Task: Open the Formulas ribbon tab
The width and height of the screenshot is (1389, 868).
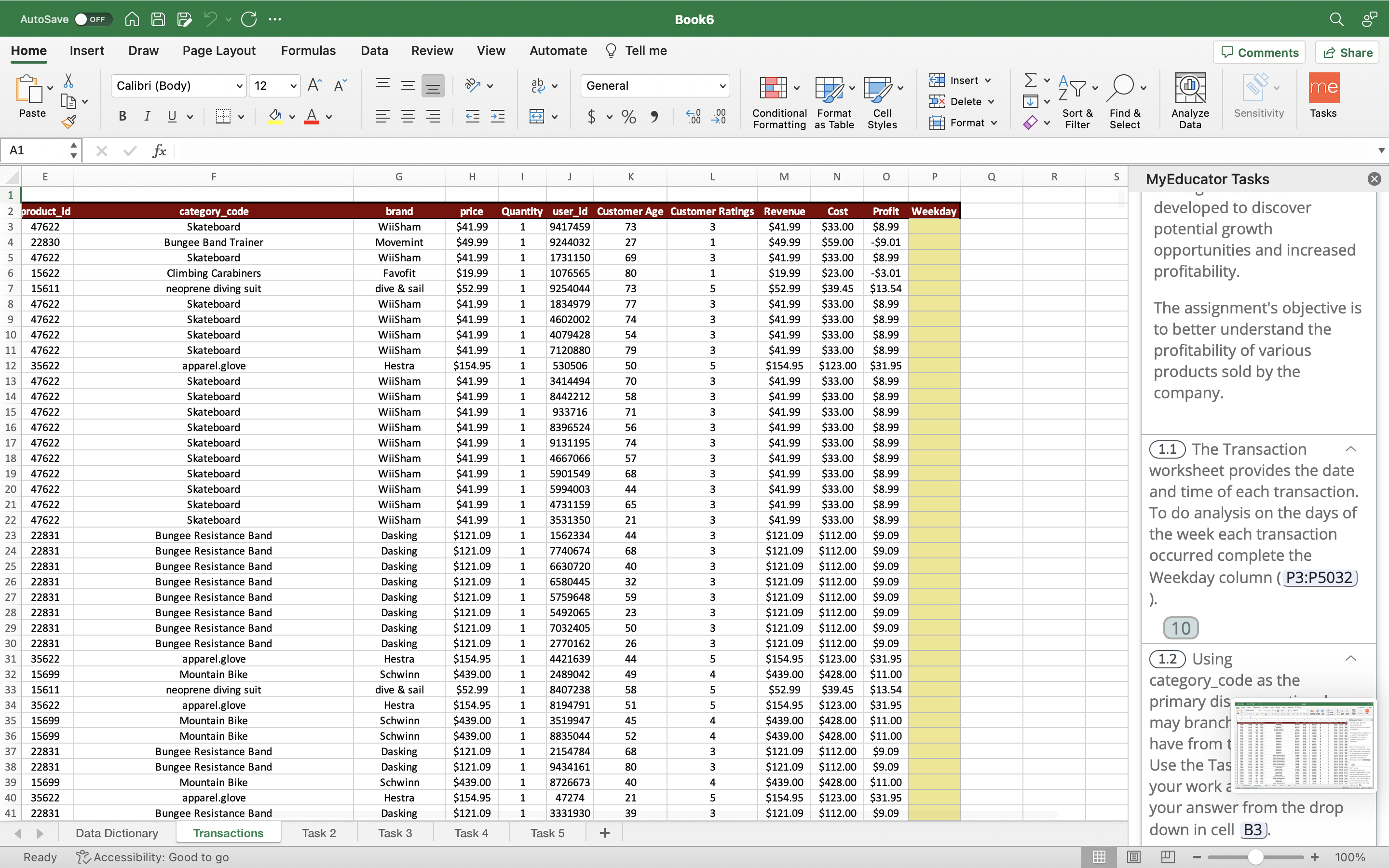Action: pyautogui.click(x=308, y=51)
